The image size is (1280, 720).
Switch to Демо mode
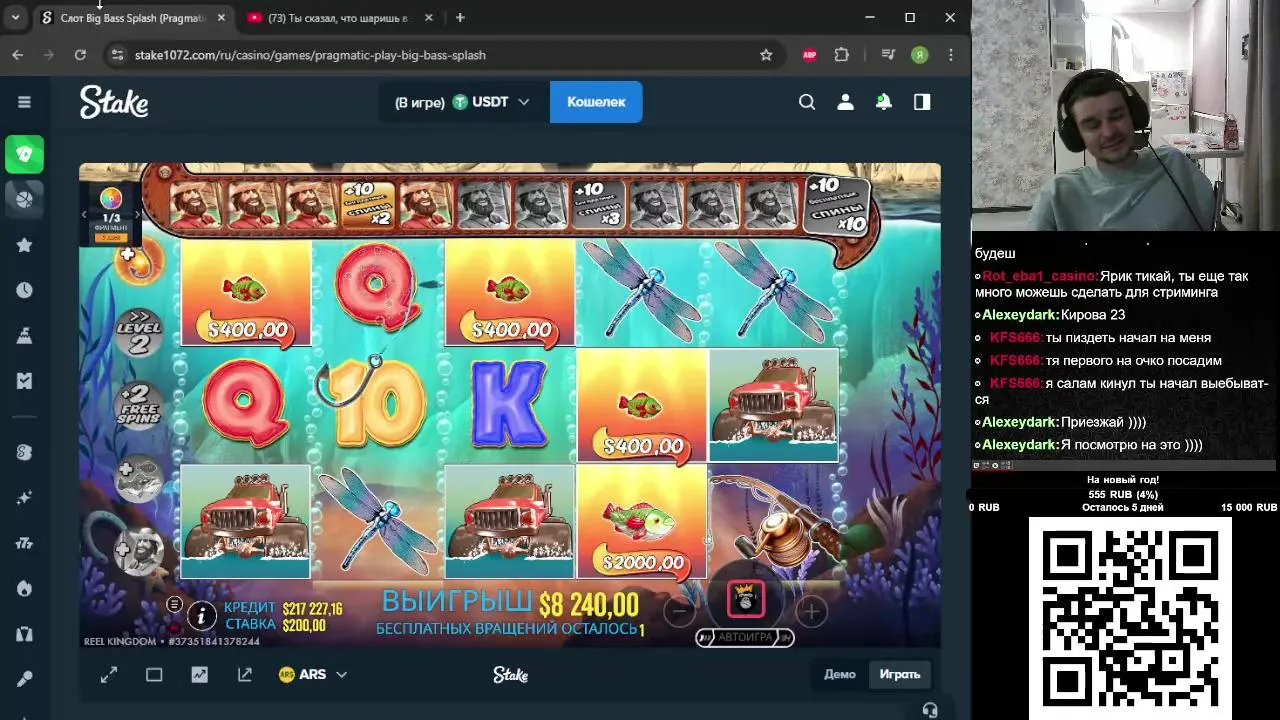[840, 674]
